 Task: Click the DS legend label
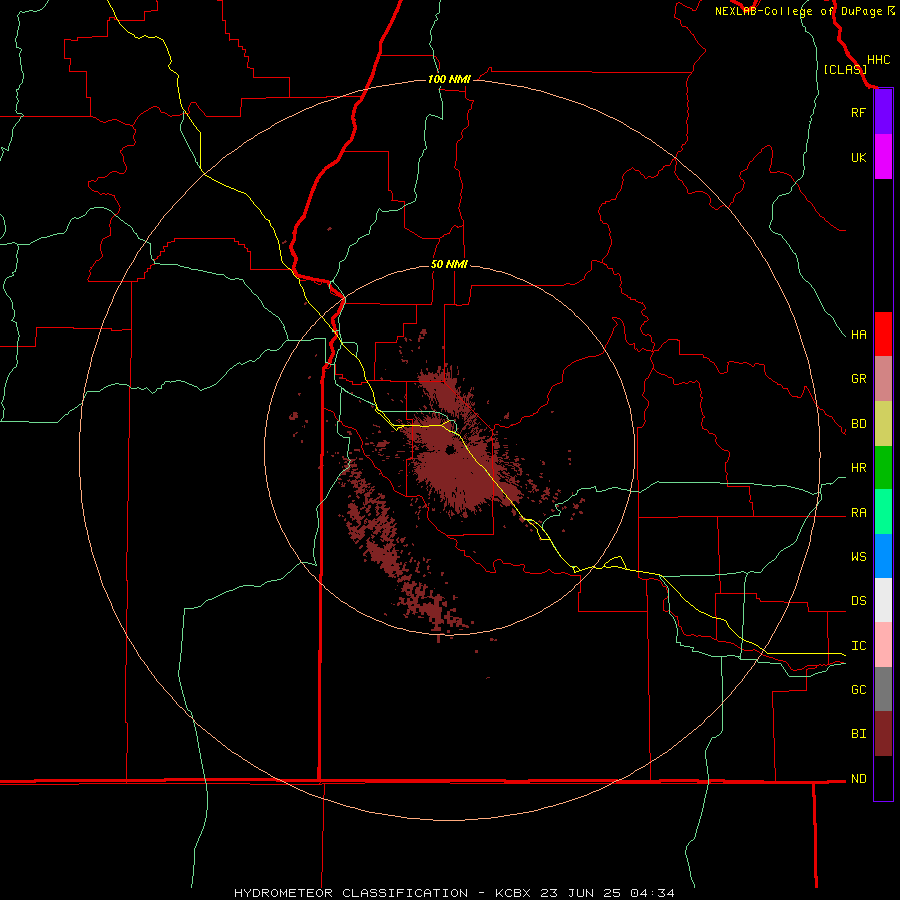tap(858, 601)
